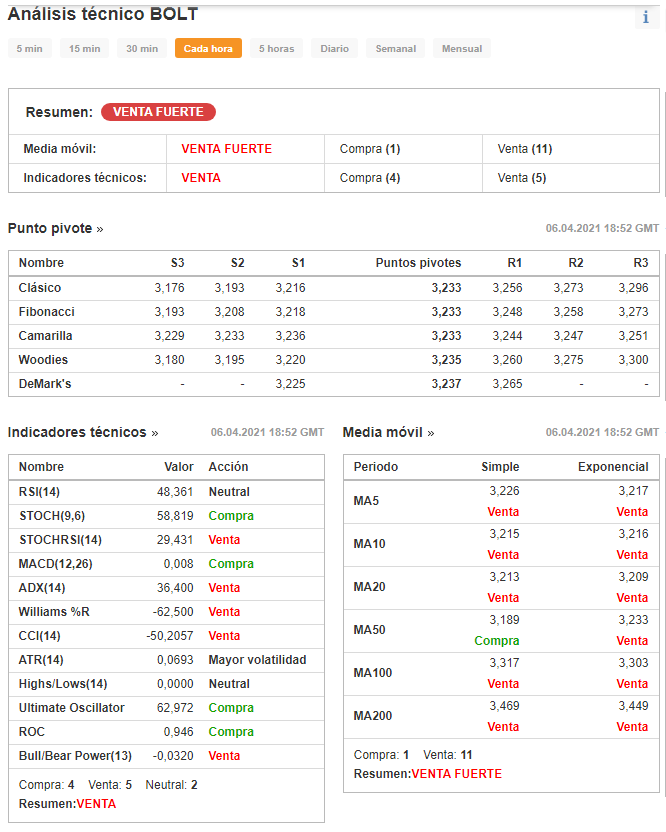Choose the 30 min timeframe tab
The width and height of the screenshot is (666, 832).
142,49
